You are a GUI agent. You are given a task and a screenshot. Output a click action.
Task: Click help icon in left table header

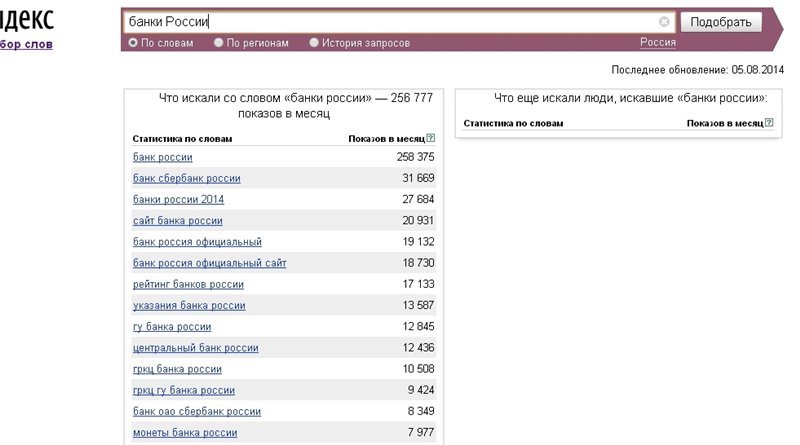(431, 138)
